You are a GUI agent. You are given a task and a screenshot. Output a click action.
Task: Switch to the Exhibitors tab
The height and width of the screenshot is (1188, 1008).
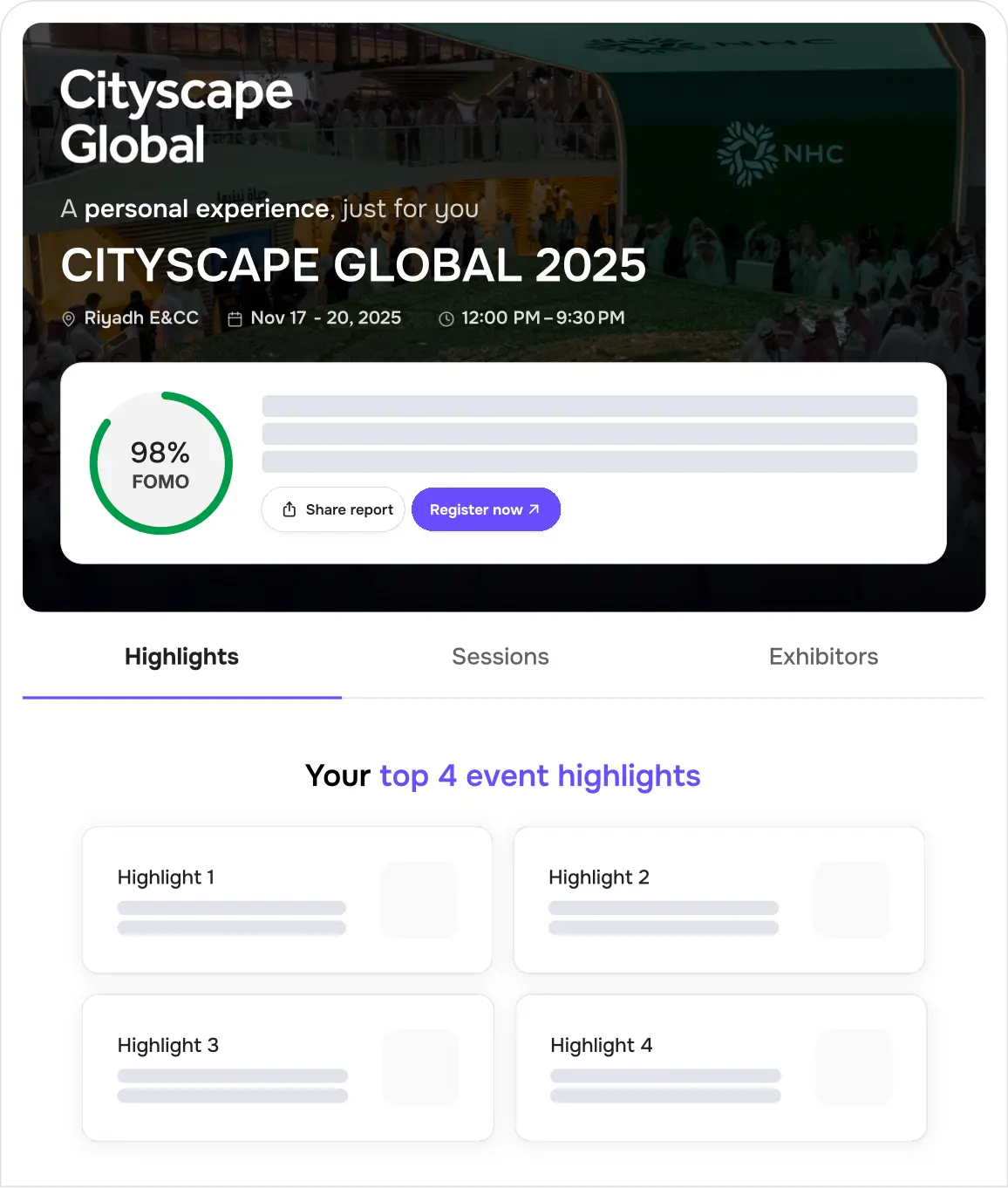pyautogui.click(x=823, y=657)
